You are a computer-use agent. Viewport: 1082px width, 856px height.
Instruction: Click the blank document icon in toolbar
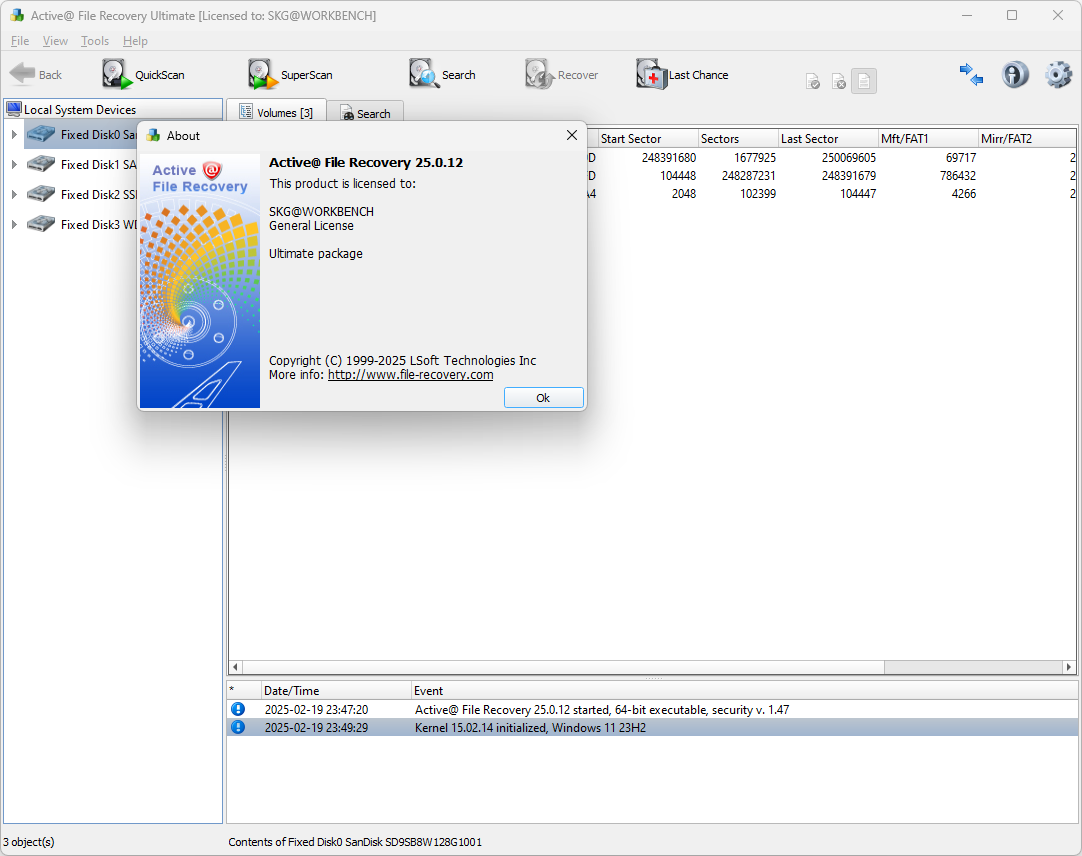(x=864, y=81)
